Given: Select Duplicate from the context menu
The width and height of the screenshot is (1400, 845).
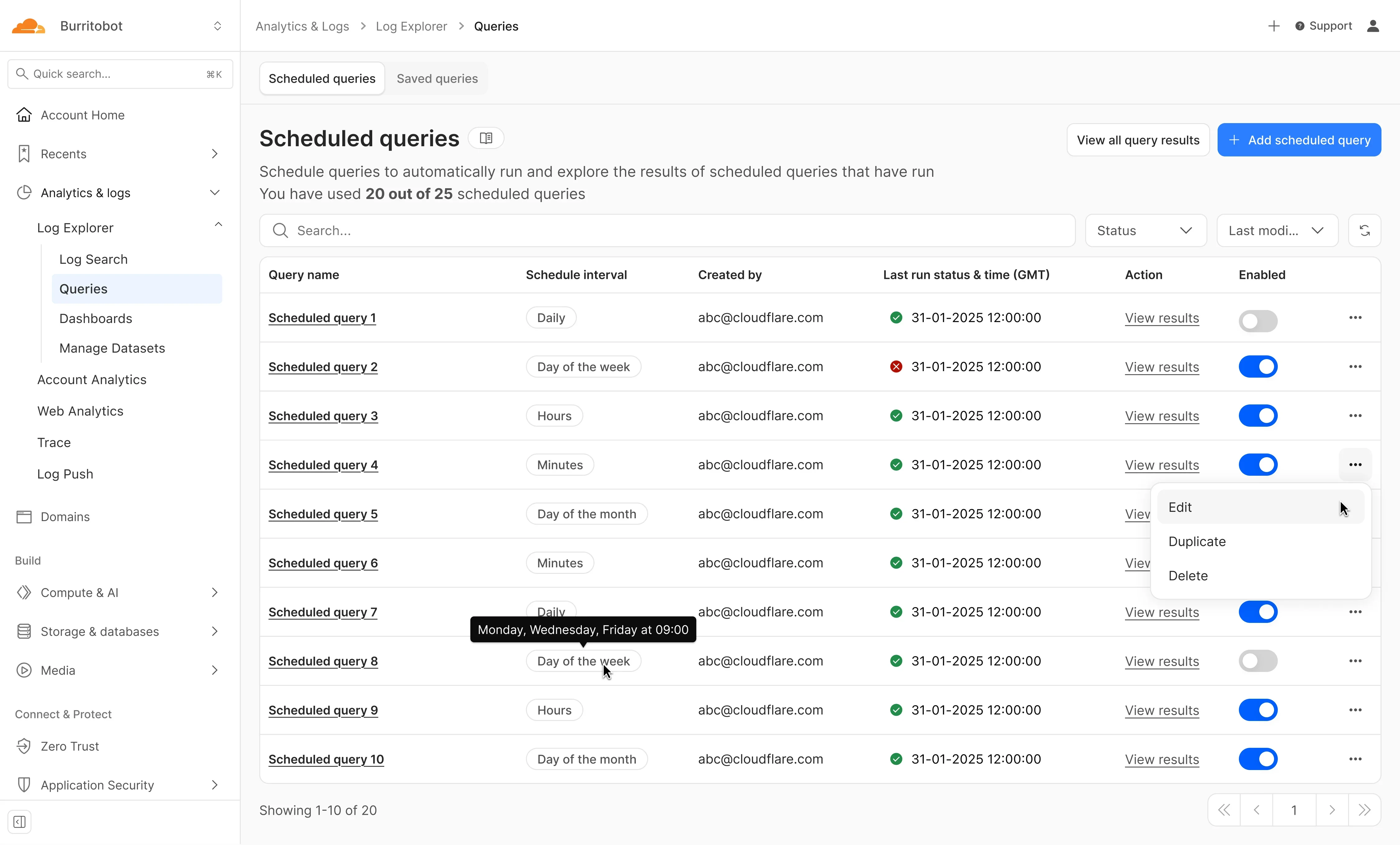Looking at the screenshot, I should [x=1197, y=541].
